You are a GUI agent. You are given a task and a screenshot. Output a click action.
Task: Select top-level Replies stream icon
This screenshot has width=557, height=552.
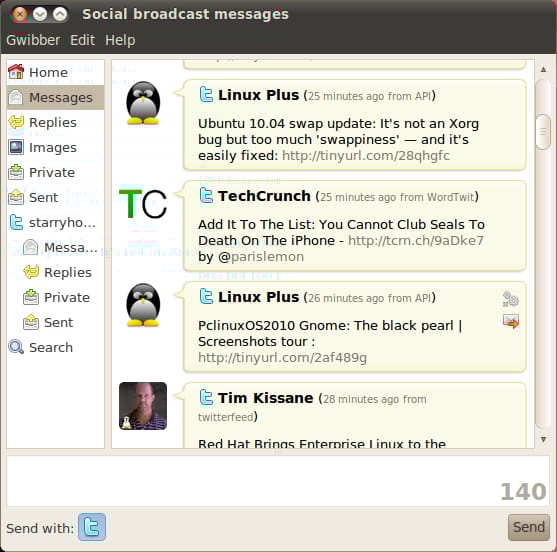click(16, 122)
